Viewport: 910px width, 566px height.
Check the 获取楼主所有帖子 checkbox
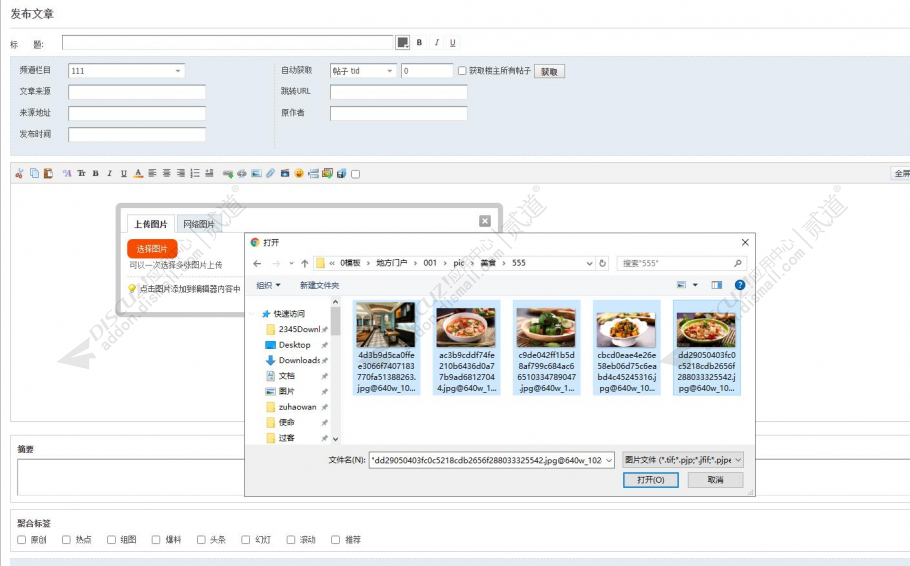coord(462,70)
